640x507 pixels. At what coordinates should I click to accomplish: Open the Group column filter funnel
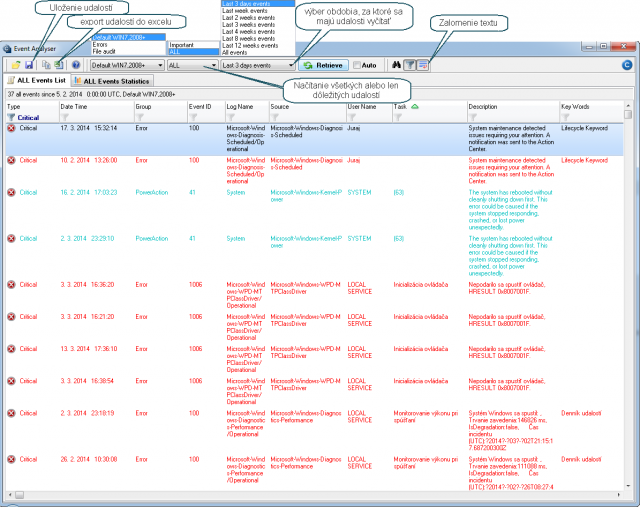pyautogui.click(x=140, y=118)
